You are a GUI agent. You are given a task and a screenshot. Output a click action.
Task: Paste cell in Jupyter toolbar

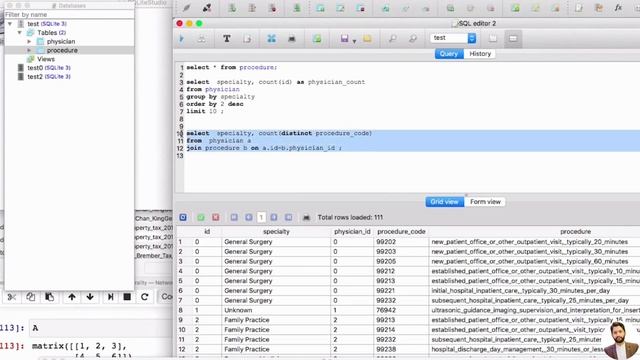click(49, 297)
